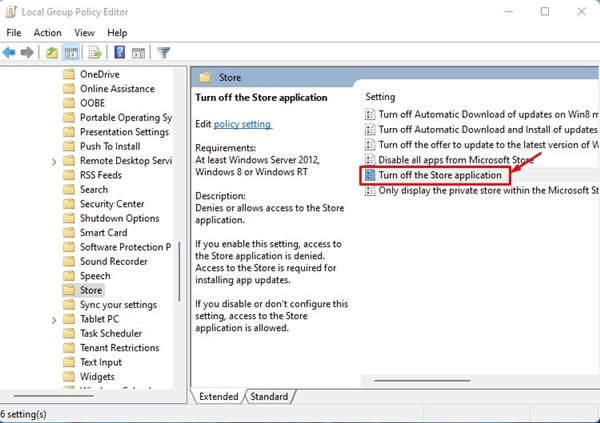Click the Export List toolbar icon
Screen dimensions: 600x423
click(x=95, y=52)
